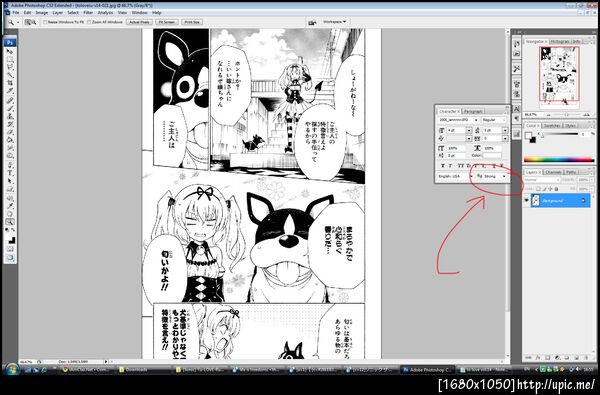This screenshot has height=395, width=600.
Task: Click the vertical scale 100% field
Action: click(456, 148)
